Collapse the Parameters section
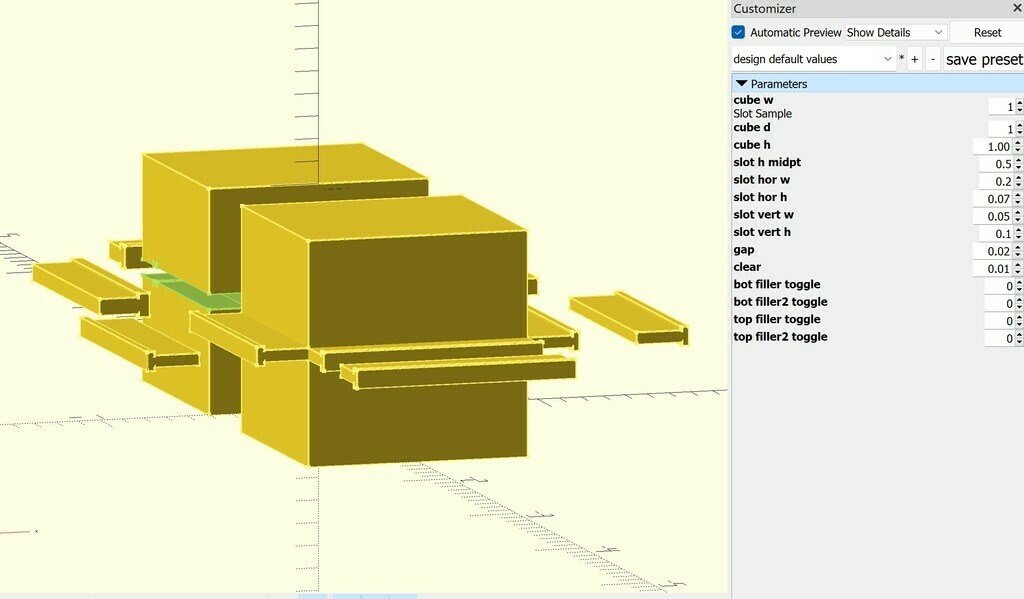The image size is (1024, 599). point(744,84)
